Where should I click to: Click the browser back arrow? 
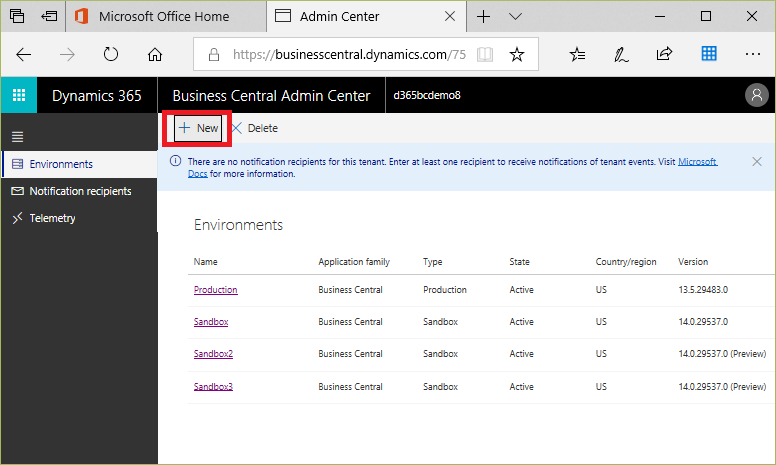(23, 54)
